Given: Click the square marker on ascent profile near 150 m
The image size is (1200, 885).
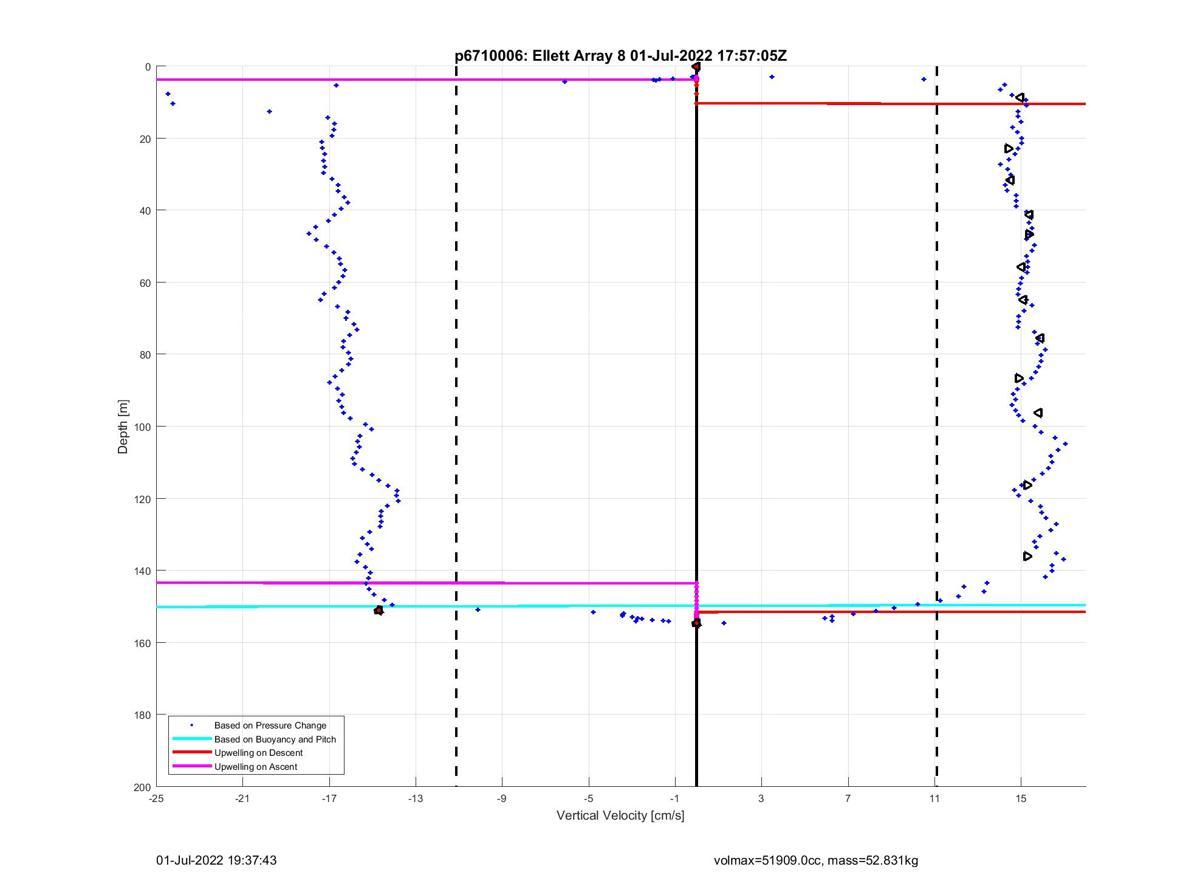Looking at the screenshot, I should tap(378, 610).
